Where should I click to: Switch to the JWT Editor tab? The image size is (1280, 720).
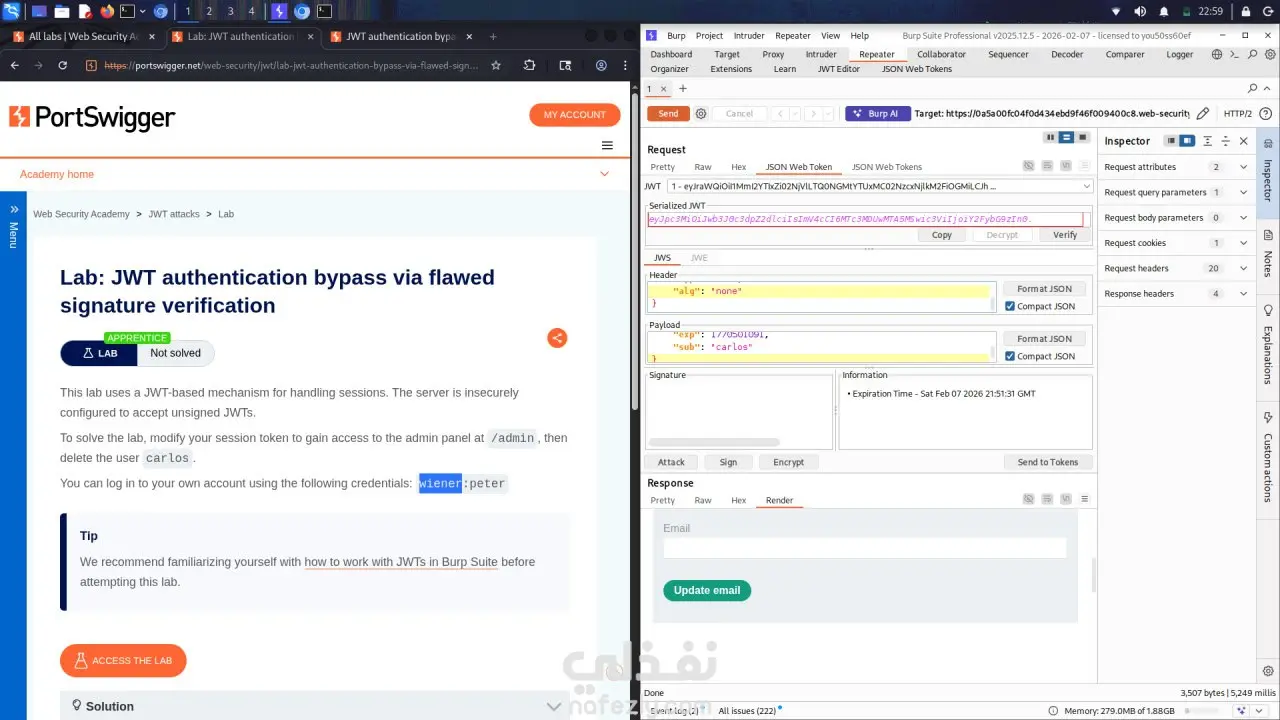(x=838, y=69)
